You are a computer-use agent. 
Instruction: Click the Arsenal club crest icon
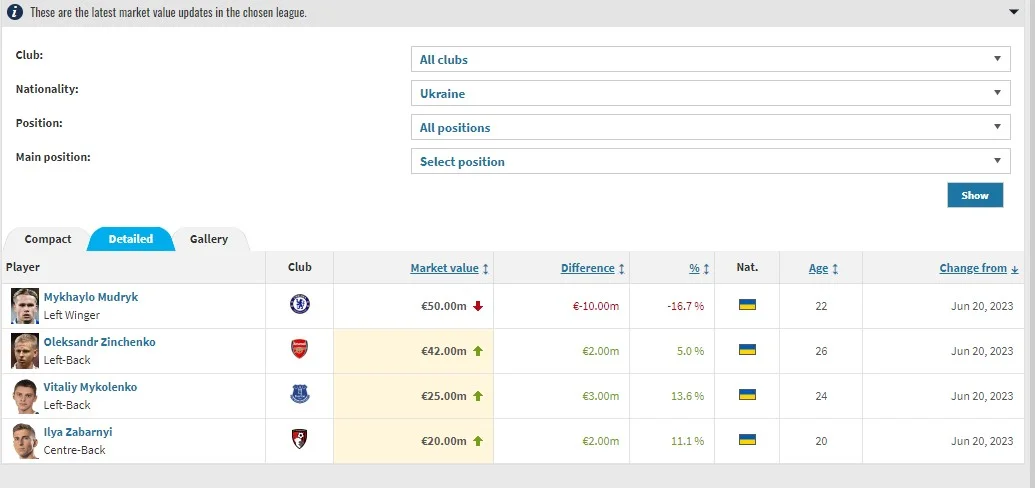coord(298,350)
